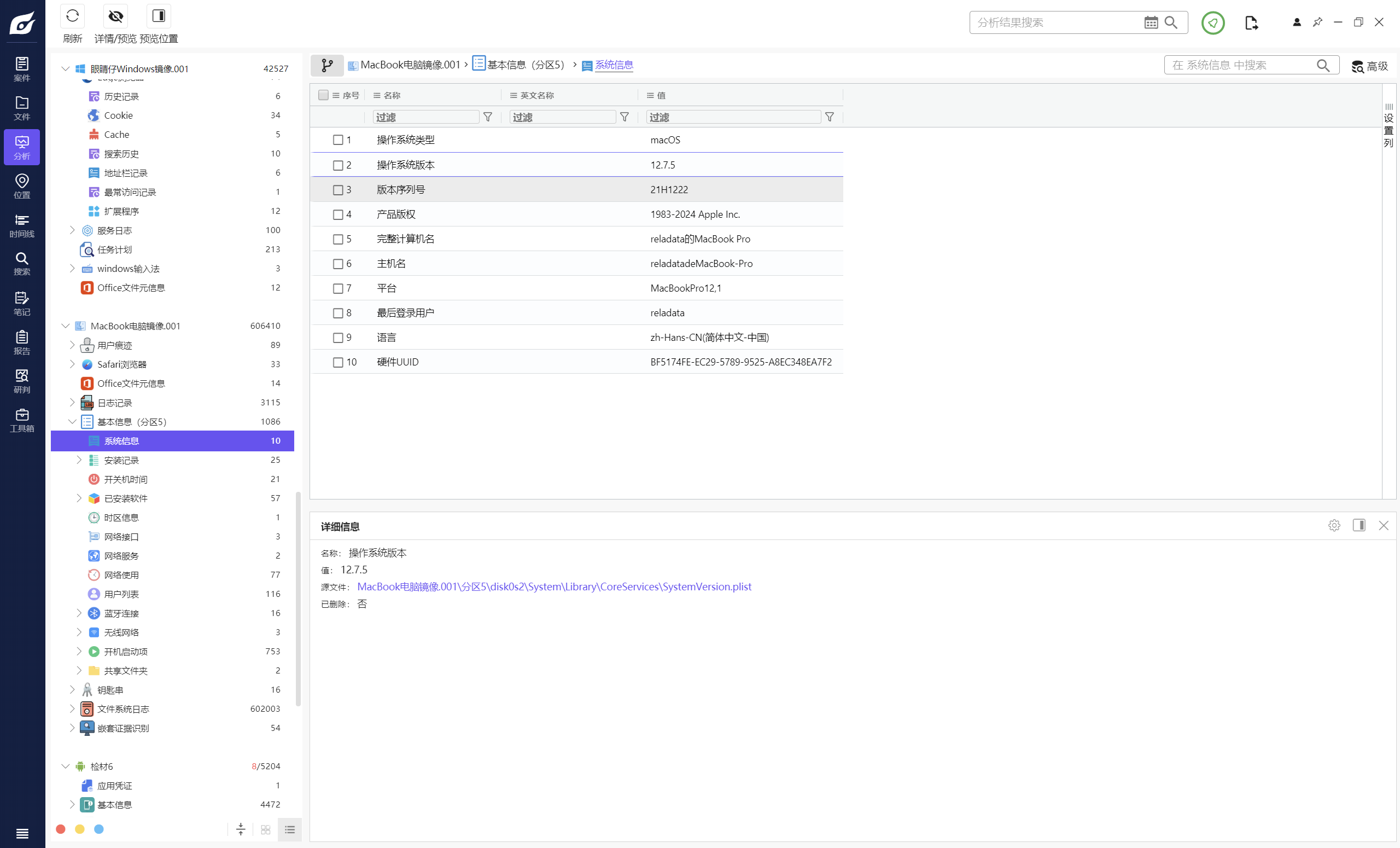Switch tree to list view icon
1400x848 pixels.
tap(290, 829)
